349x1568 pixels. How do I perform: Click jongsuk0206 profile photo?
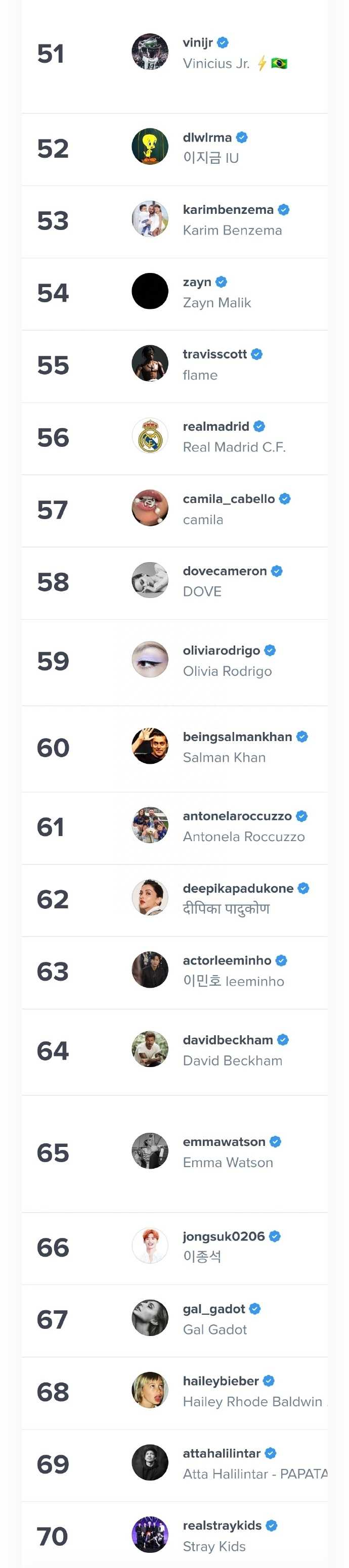[x=150, y=1246]
